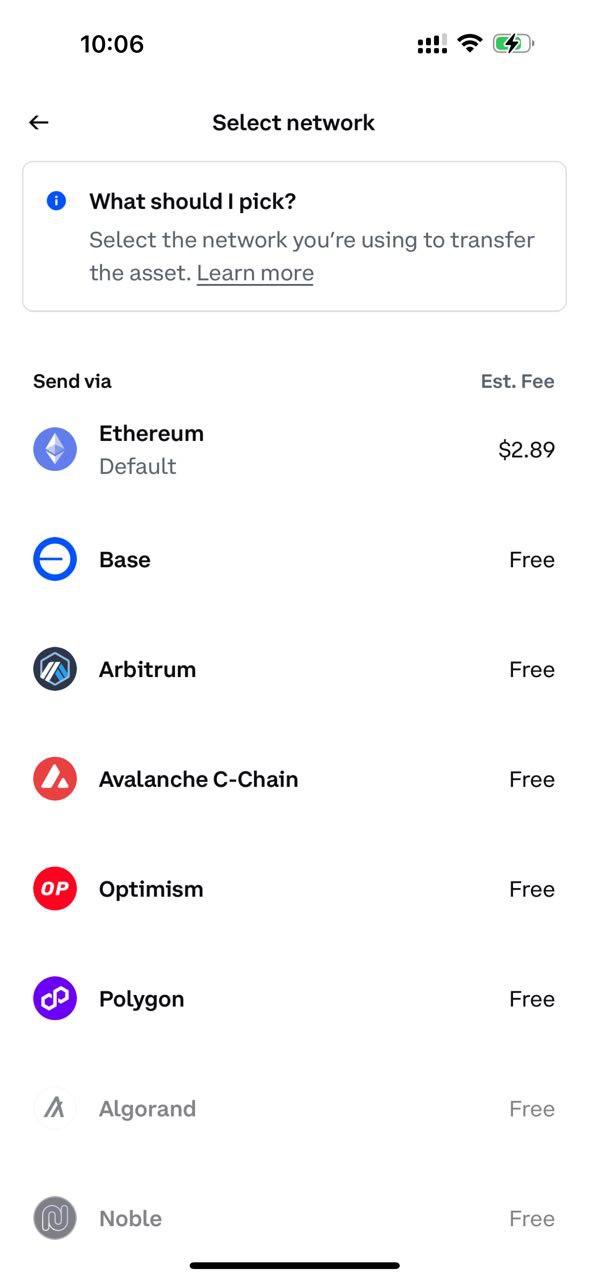Select the Optimism network label
The height and width of the screenshot is (1280, 589).
click(151, 890)
